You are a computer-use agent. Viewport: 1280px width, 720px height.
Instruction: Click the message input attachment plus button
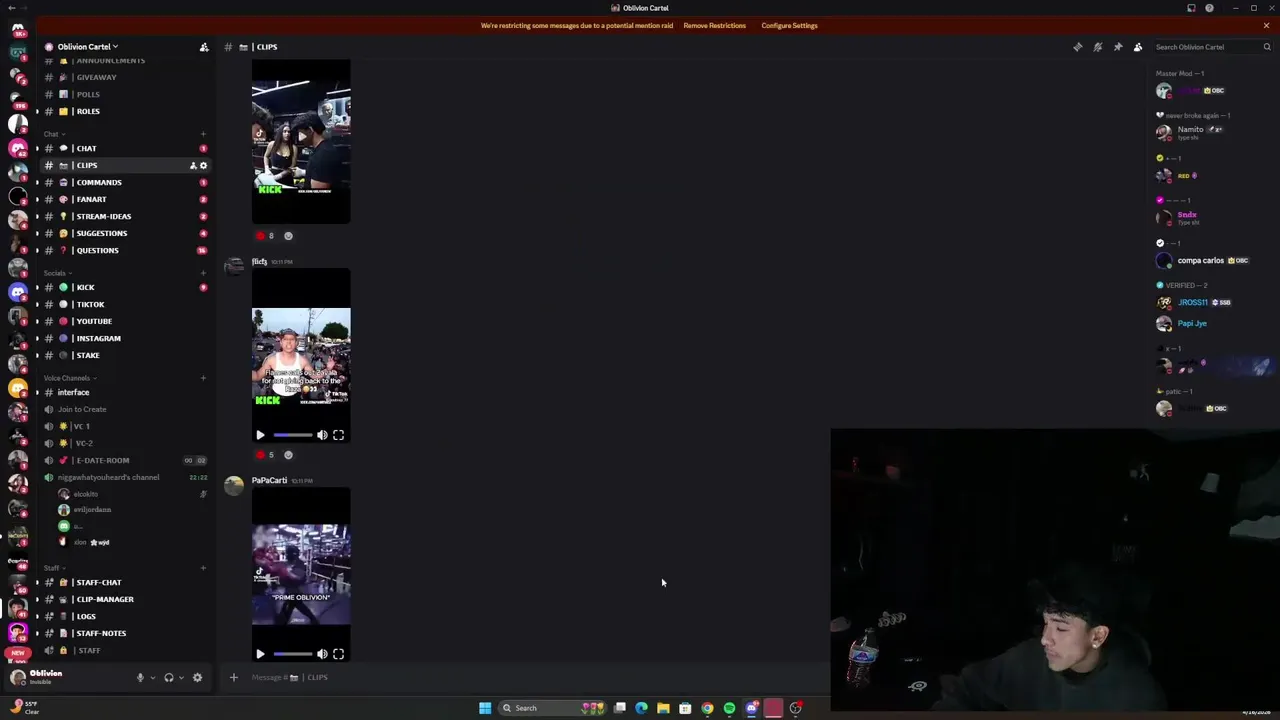[x=233, y=677]
